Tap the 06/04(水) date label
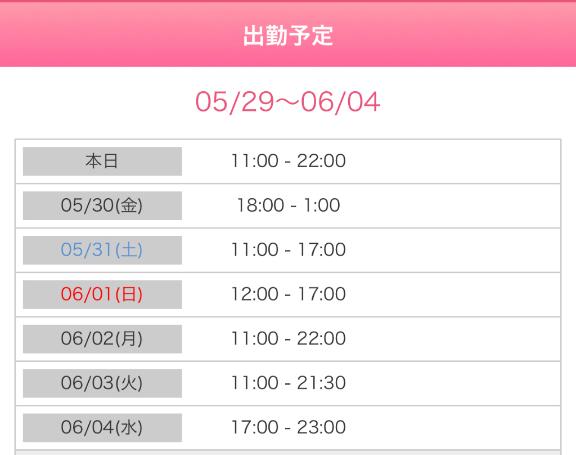Viewport: 576px width, 455px height. click(x=102, y=427)
